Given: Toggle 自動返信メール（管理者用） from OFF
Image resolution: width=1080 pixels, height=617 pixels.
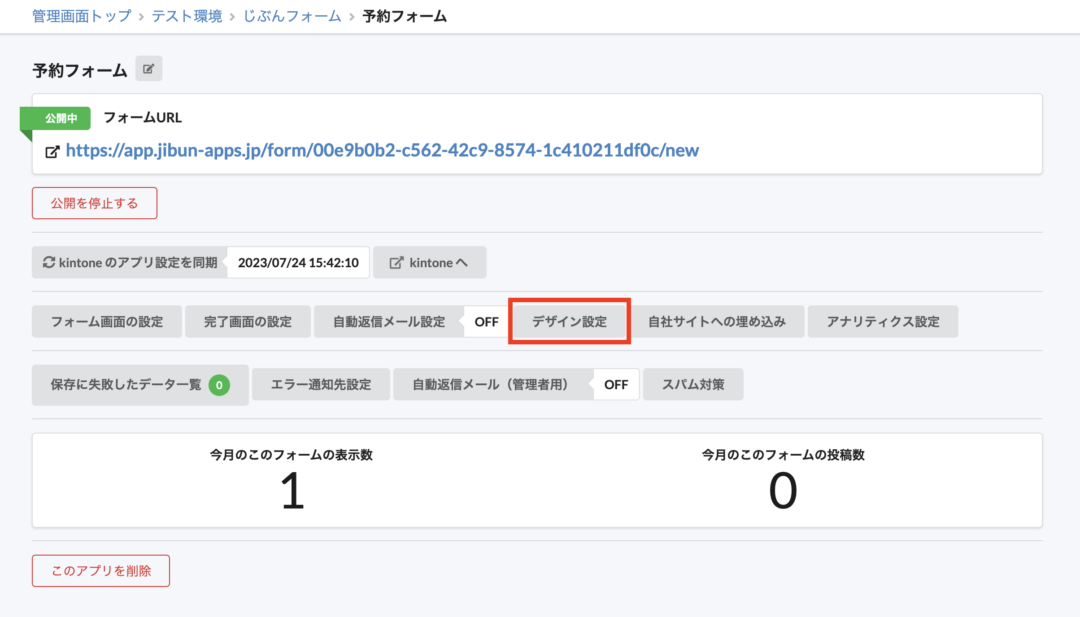Looking at the screenshot, I should coord(615,384).
